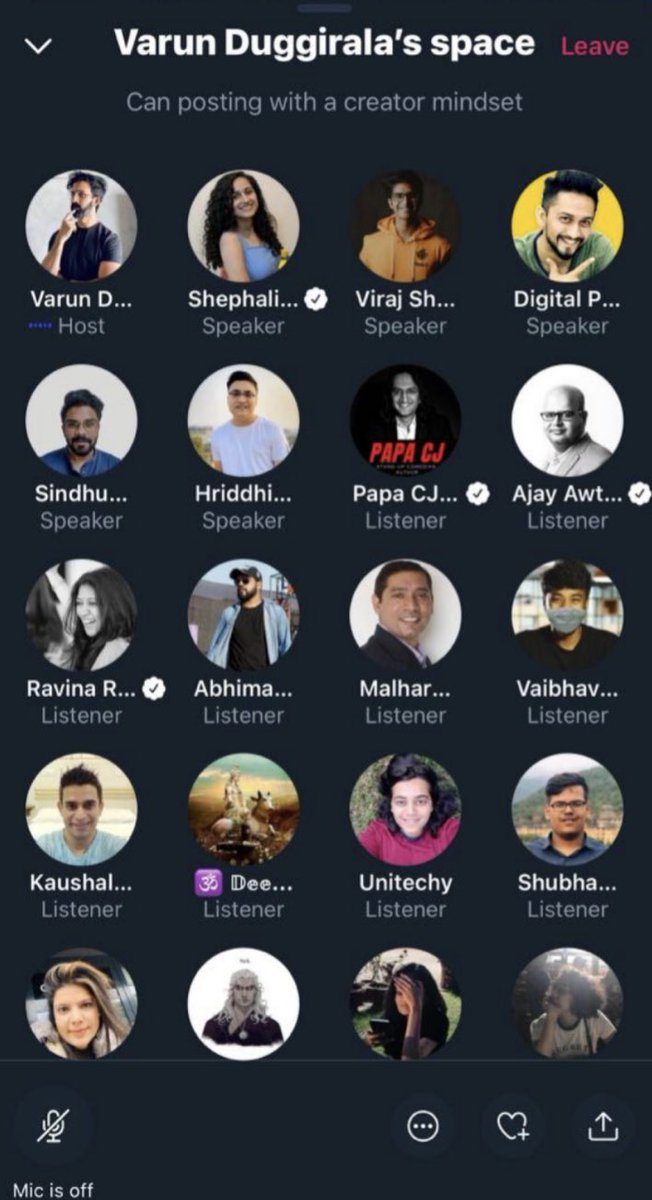Select Shephali's speaker avatar
Image resolution: width=652 pixels, height=1200 pixels.
[x=243, y=225]
